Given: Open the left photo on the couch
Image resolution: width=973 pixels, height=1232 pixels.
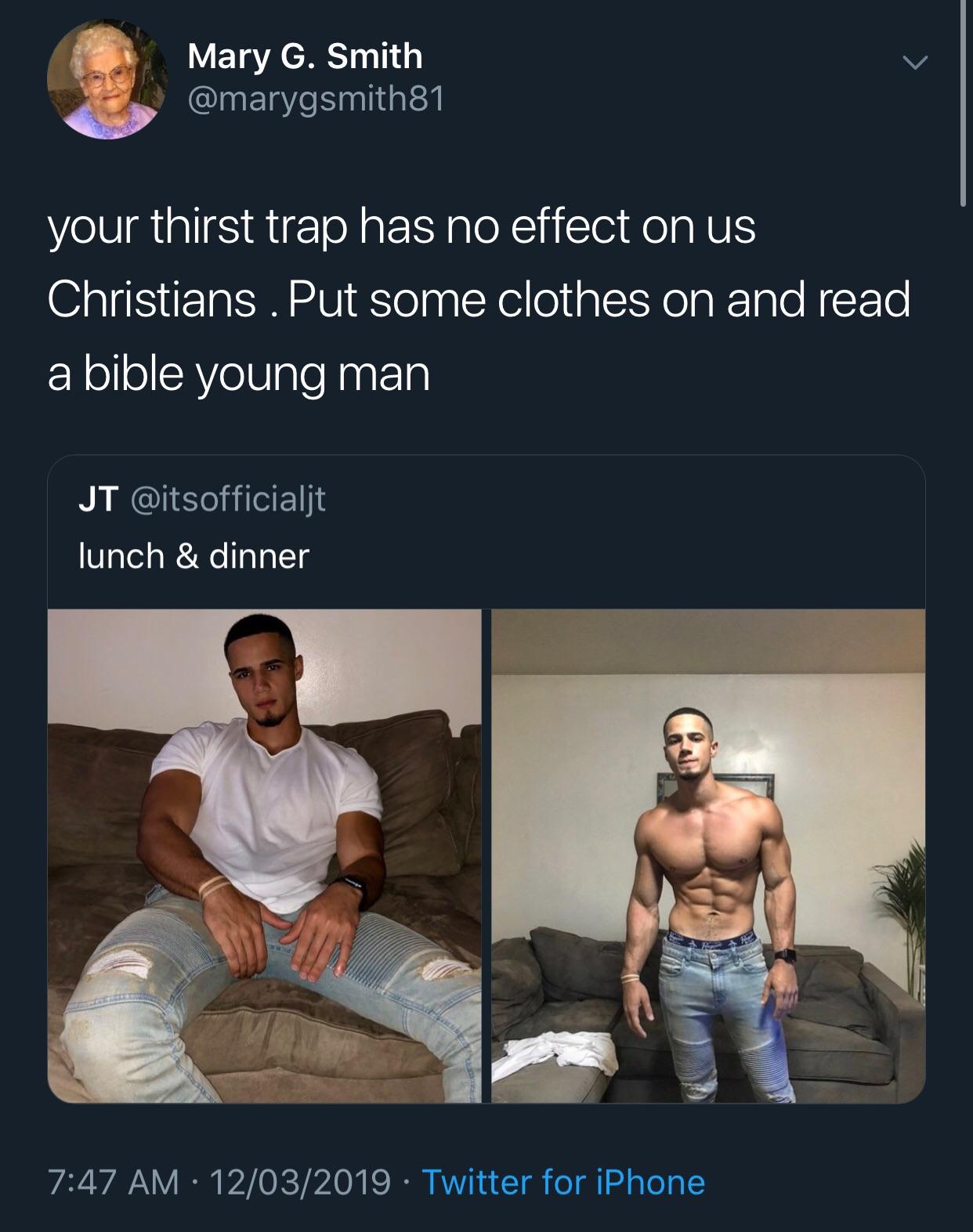Looking at the screenshot, I should 265,856.
